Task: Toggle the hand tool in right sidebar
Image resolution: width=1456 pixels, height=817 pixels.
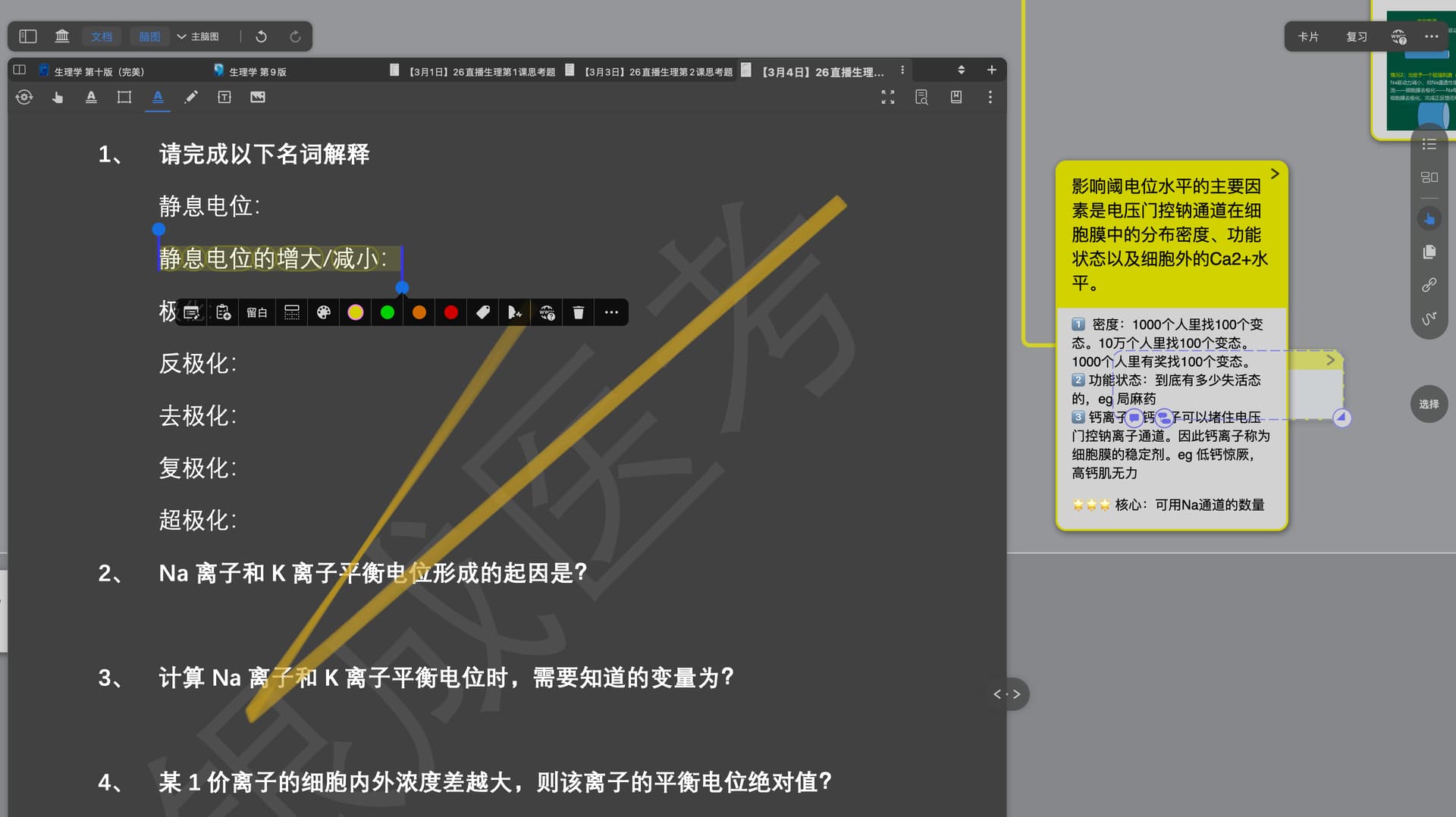Action: 1429,219
